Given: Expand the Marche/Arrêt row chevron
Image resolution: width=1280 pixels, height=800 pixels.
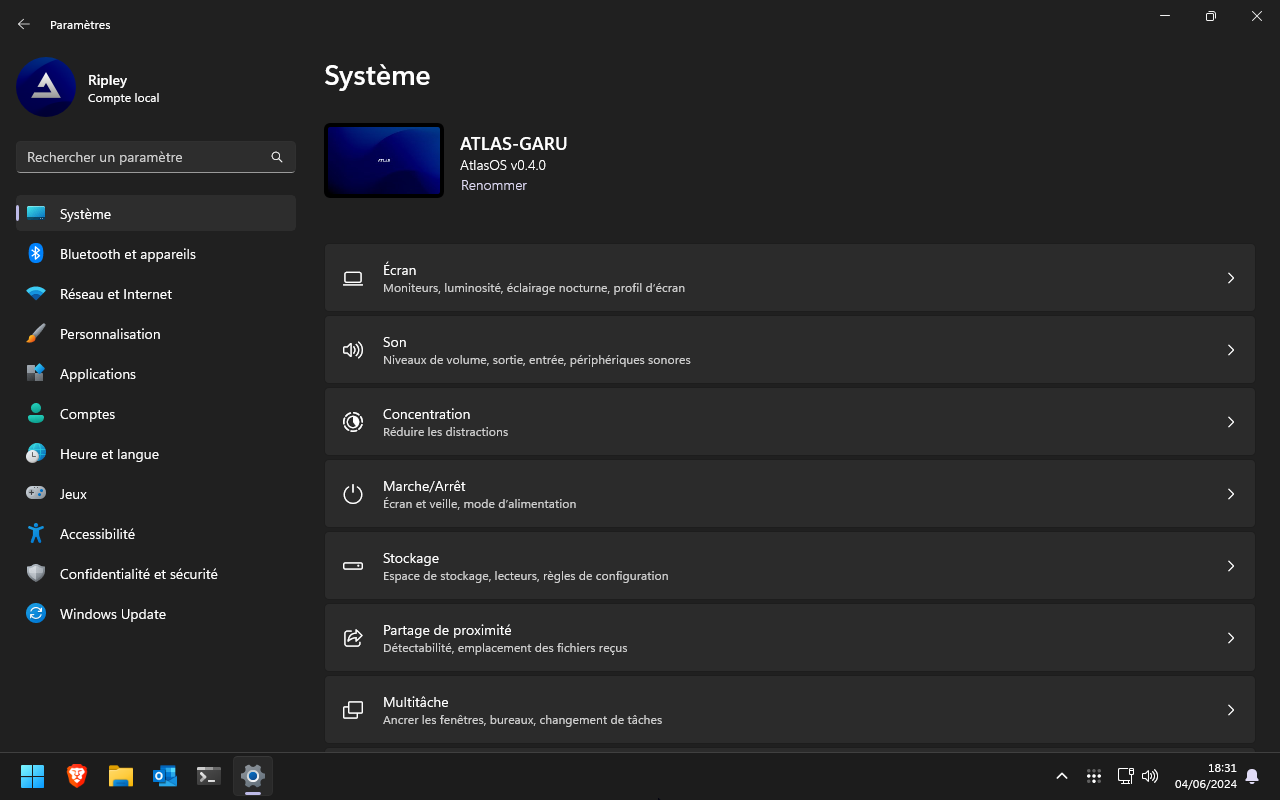Looking at the screenshot, I should (1231, 494).
